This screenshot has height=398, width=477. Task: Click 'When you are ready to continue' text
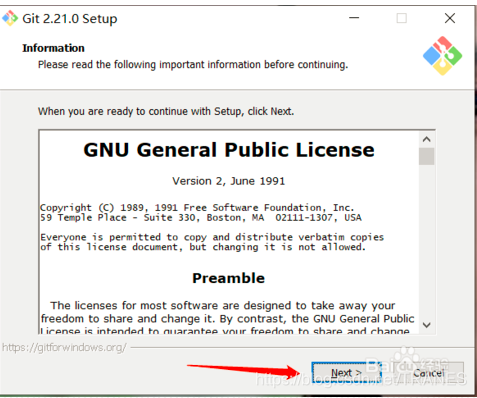(x=166, y=111)
